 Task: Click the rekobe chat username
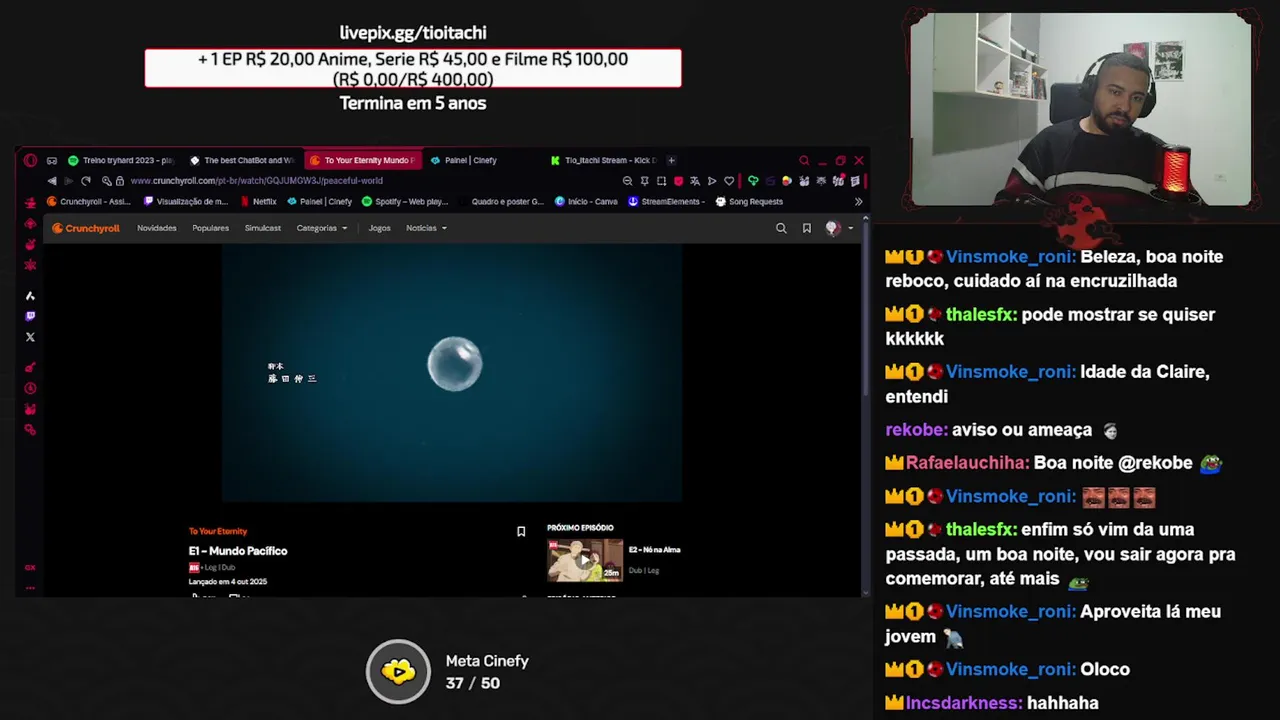coord(916,430)
